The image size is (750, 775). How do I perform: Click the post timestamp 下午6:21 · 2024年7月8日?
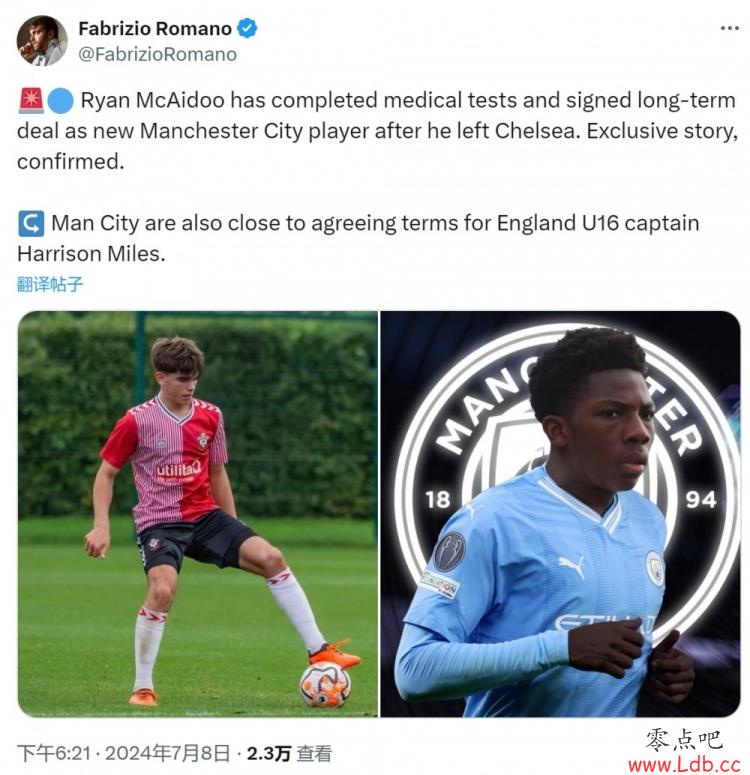click(x=124, y=753)
